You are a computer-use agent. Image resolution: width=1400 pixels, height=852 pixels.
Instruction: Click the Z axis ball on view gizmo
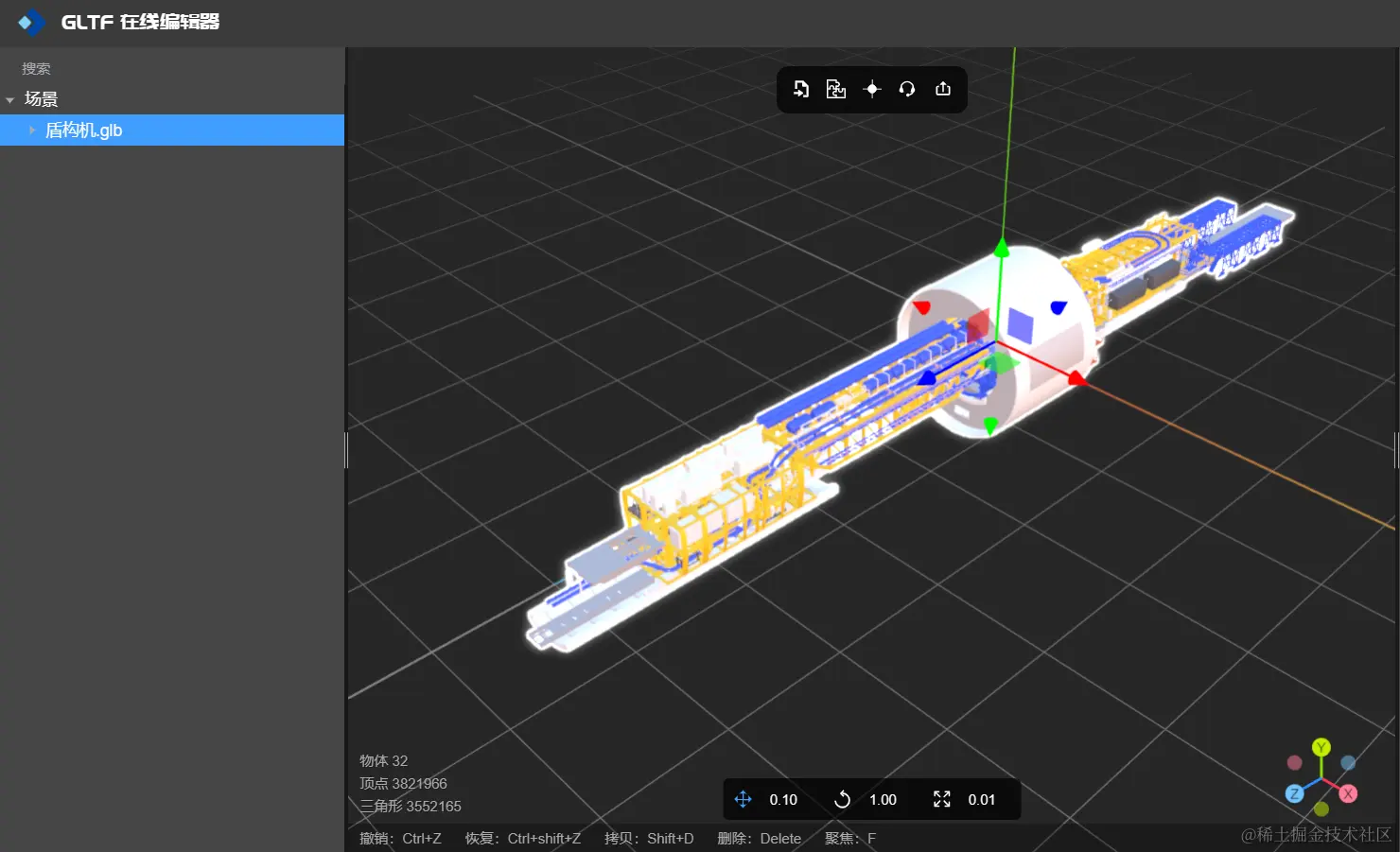[1294, 793]
